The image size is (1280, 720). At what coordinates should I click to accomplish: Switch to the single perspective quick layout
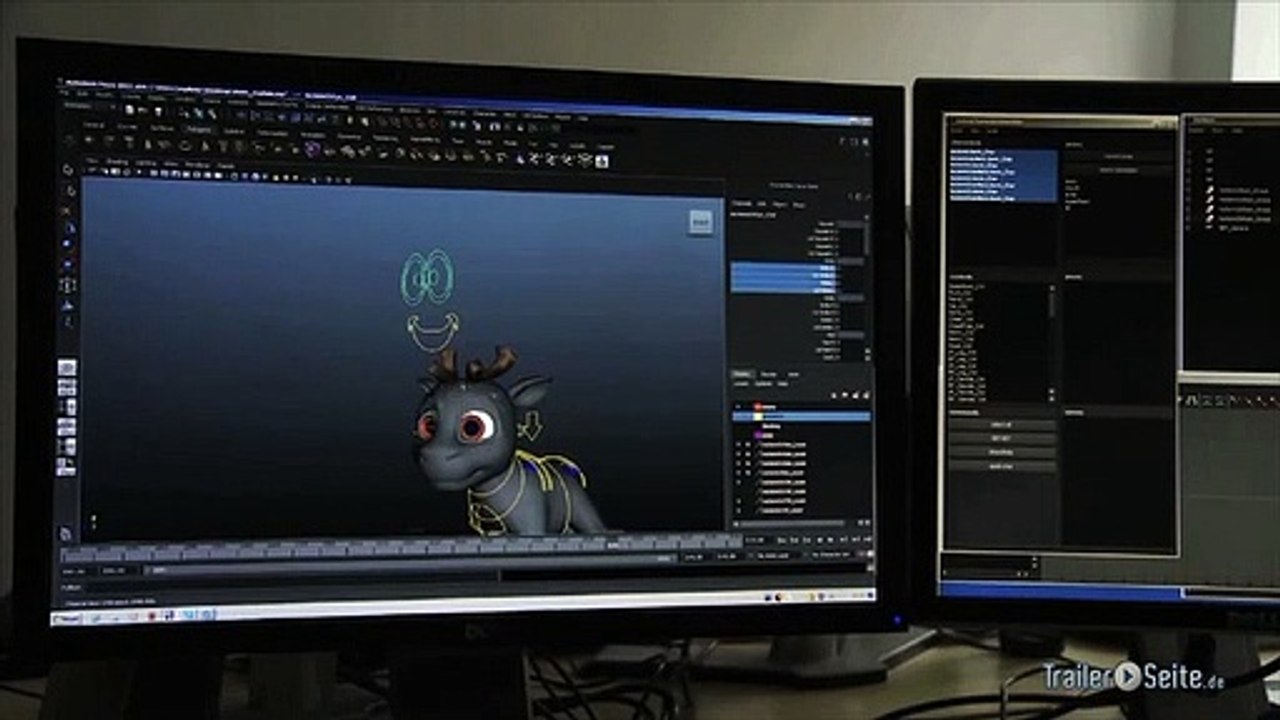[x=67, y=368]
